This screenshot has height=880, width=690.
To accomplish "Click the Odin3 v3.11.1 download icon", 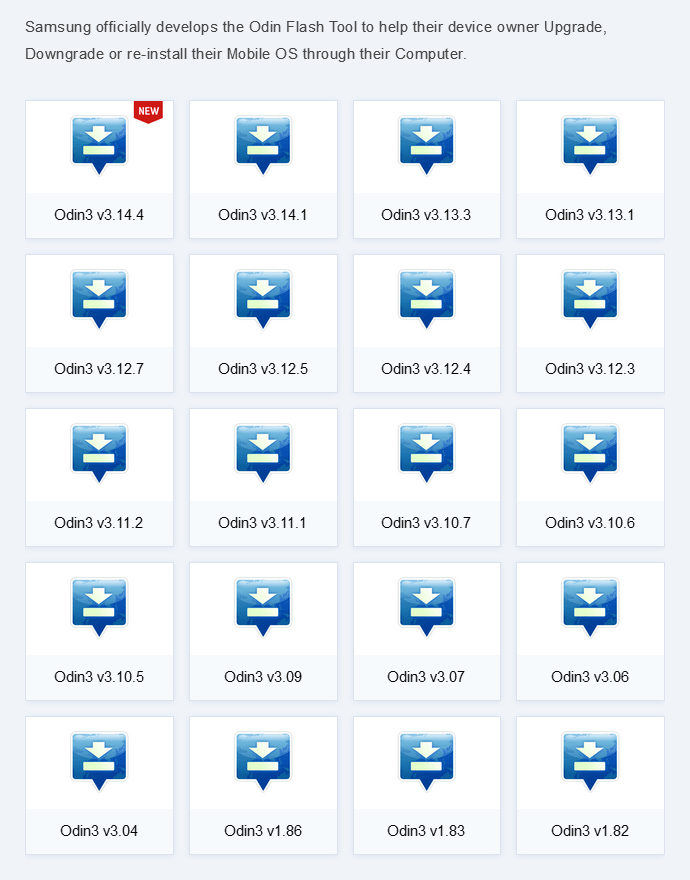I will click(x=263, y=453).
